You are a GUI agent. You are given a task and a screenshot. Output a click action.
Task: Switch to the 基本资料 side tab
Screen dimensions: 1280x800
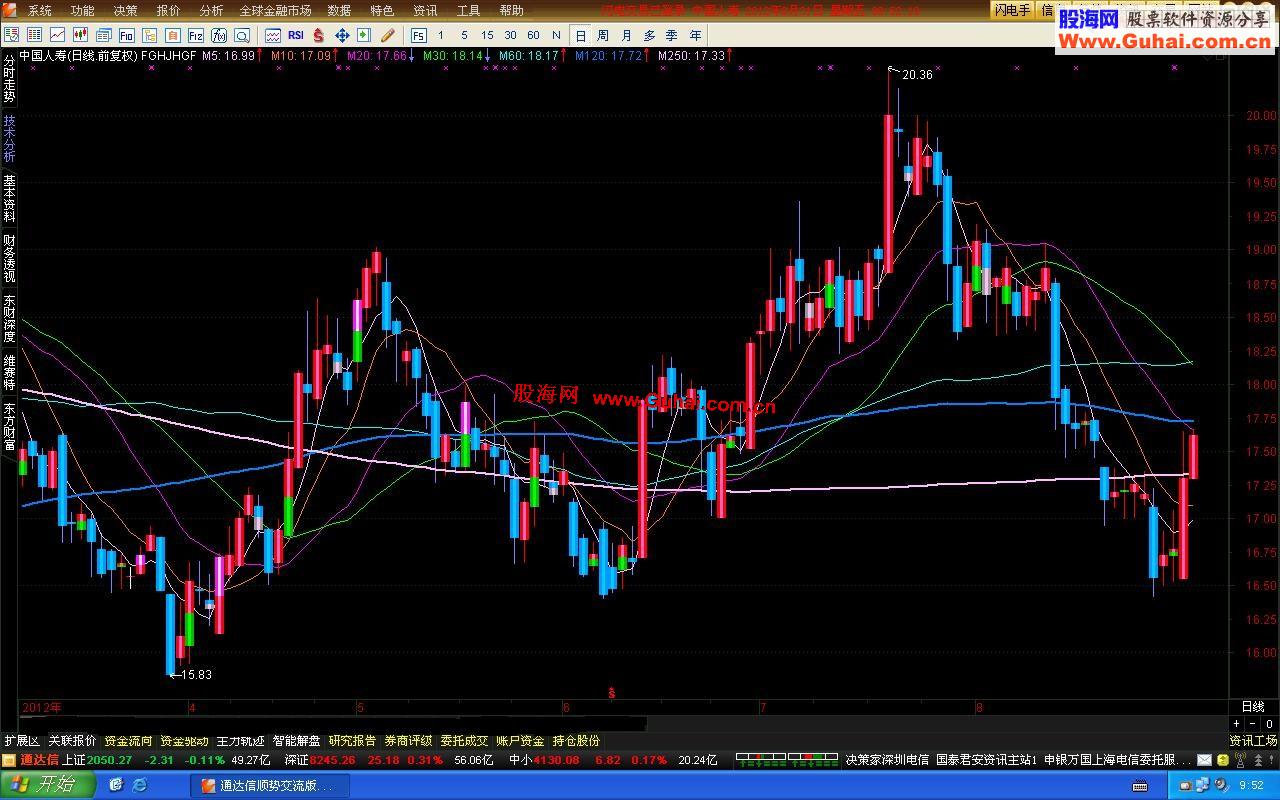pyautogui.click(x=9, y=199)
